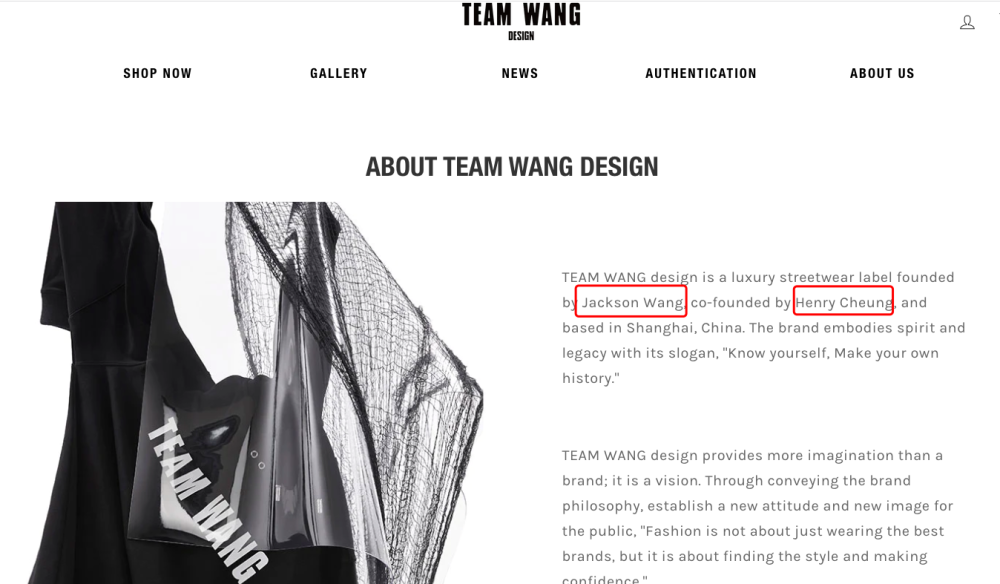The image size is (1000, 584).
Task: Click the small DESIGN word under logo
Action: tap(521, 36)
